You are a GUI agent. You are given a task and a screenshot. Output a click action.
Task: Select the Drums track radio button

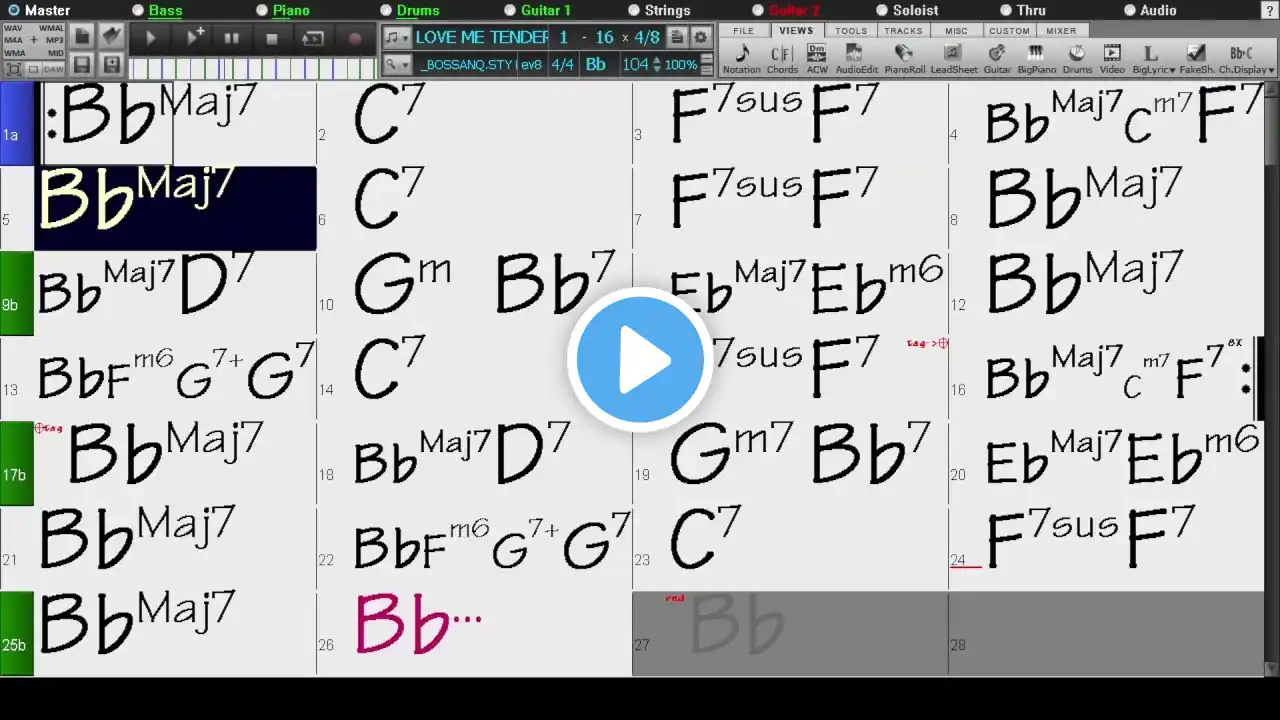pyautogui.click(x=386, y=10)
